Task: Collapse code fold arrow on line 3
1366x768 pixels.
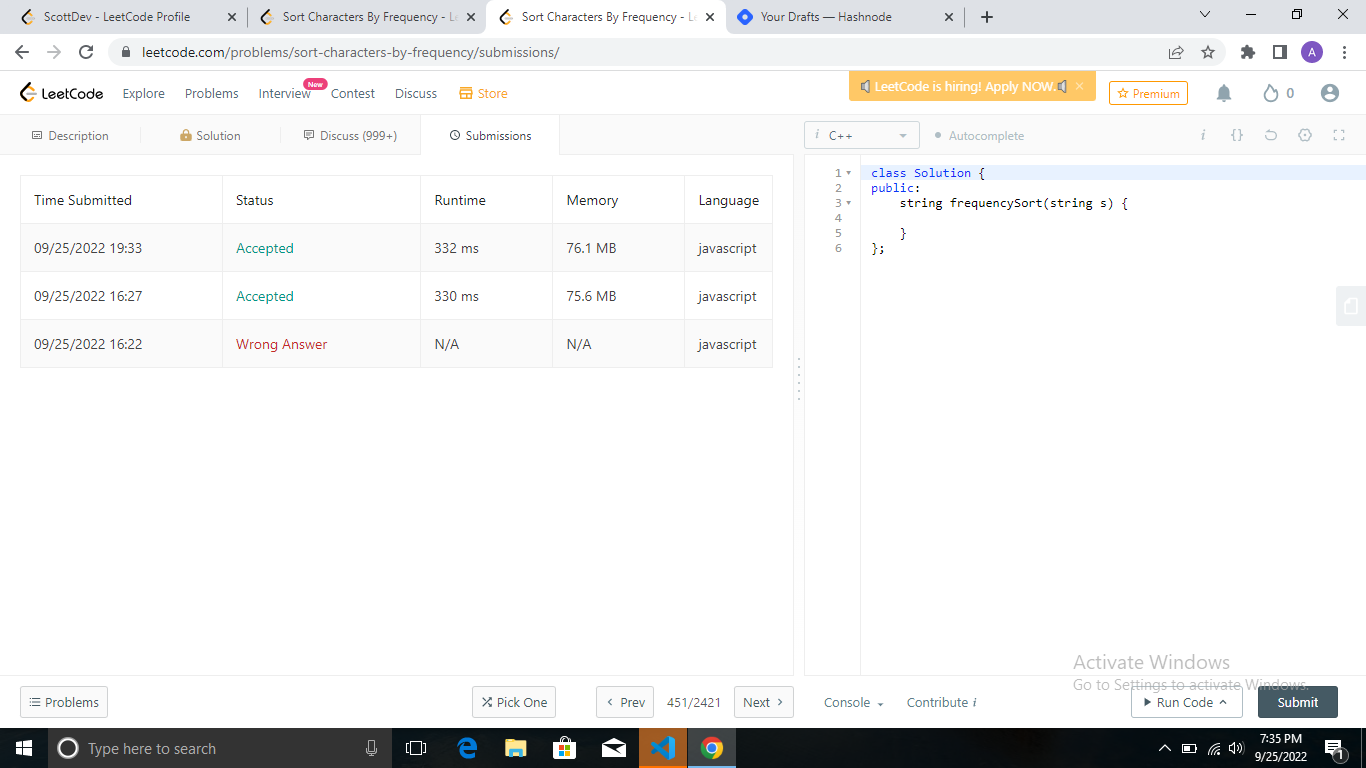Action: point(849,203)
